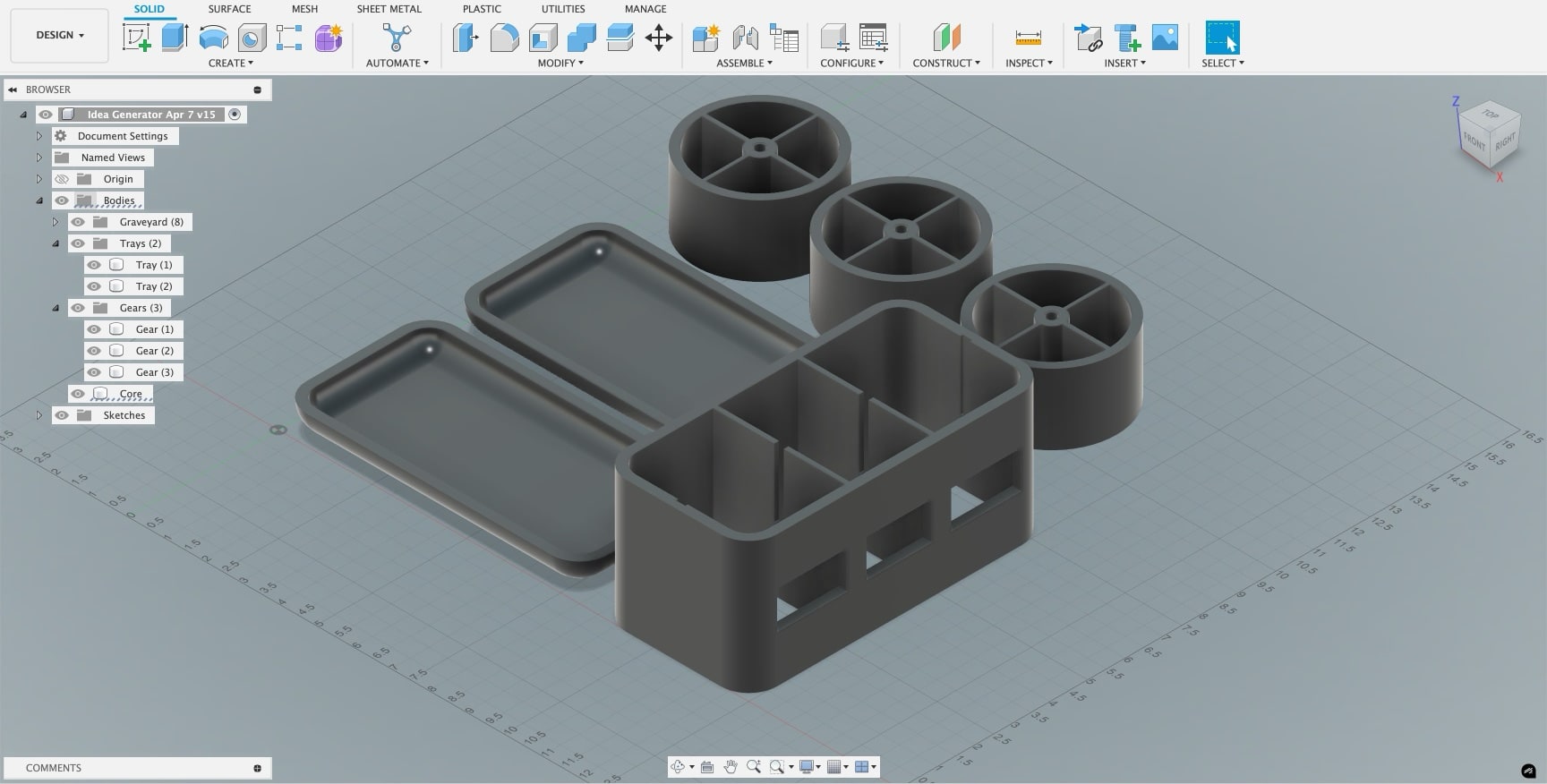The image size is (1547, 784).
Task: Open the Automate tool icon
Action: pos(397,38)
